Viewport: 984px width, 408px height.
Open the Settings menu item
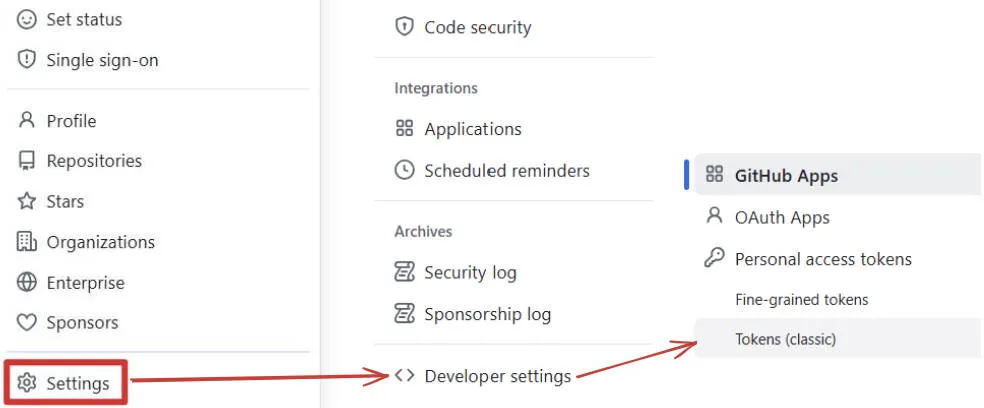click(77, 383)
